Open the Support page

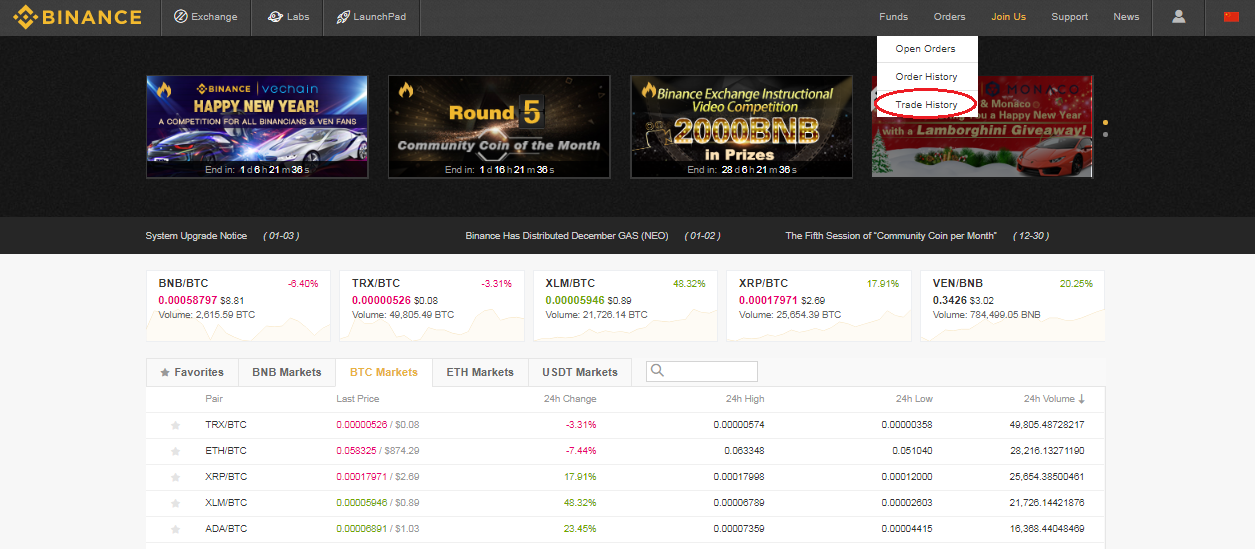(1069, 17)
